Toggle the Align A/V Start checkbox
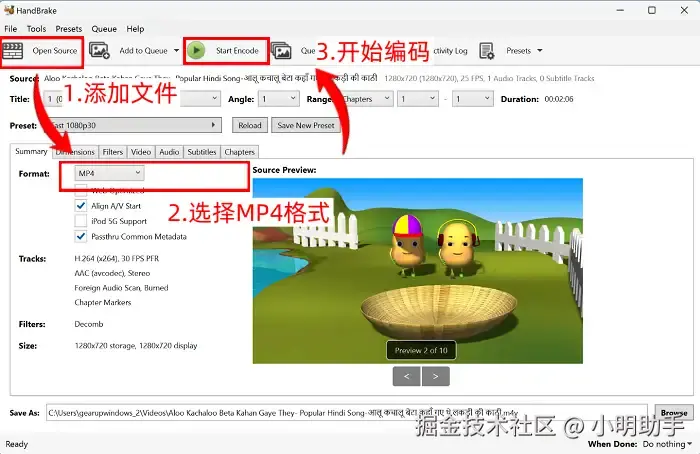700x454 pixels. click(81, 206)
